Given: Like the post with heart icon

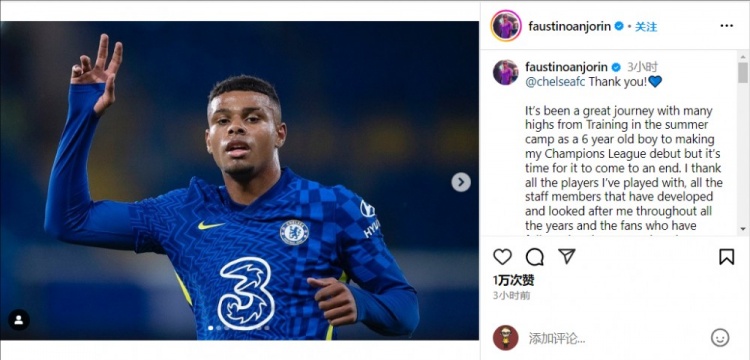Looking at the screenshot, I should point(502,257).
